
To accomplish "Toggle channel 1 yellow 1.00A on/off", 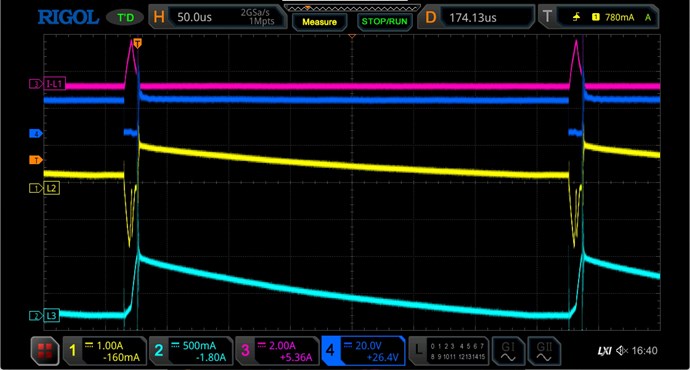I will point(105,351).
